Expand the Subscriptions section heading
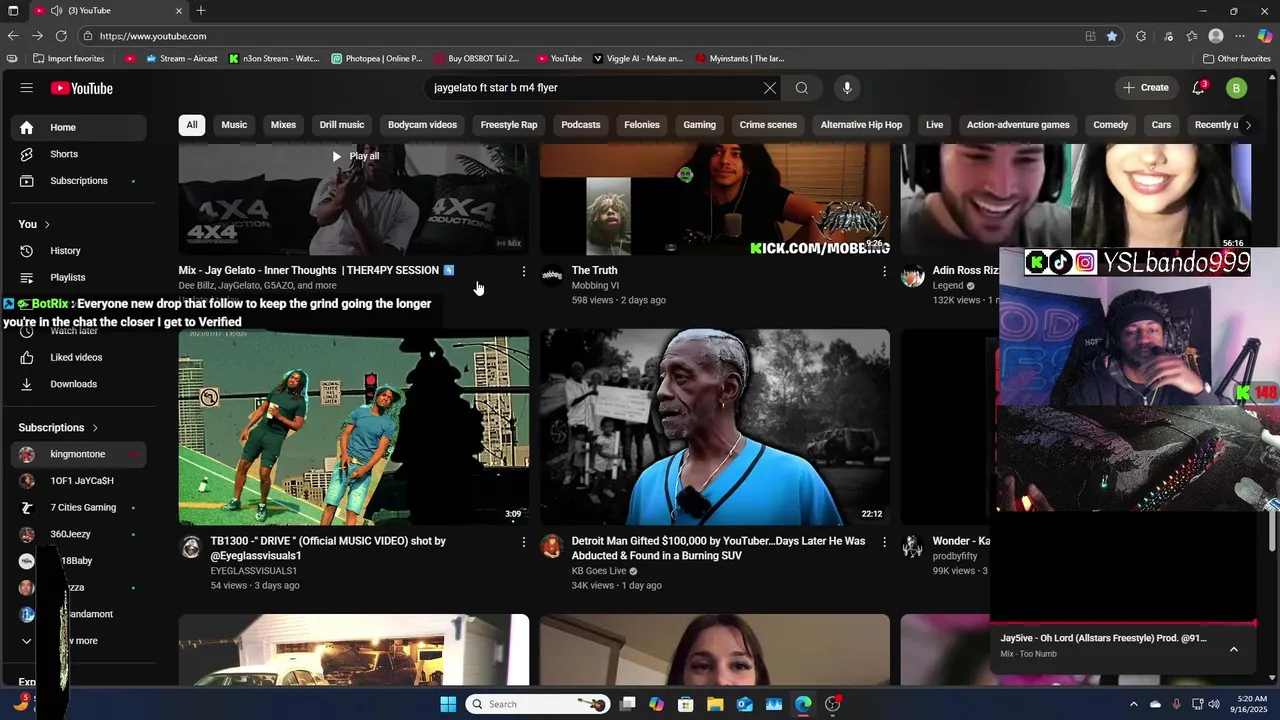The width and height of the screenshot is (1280, 720). point(58,427)
